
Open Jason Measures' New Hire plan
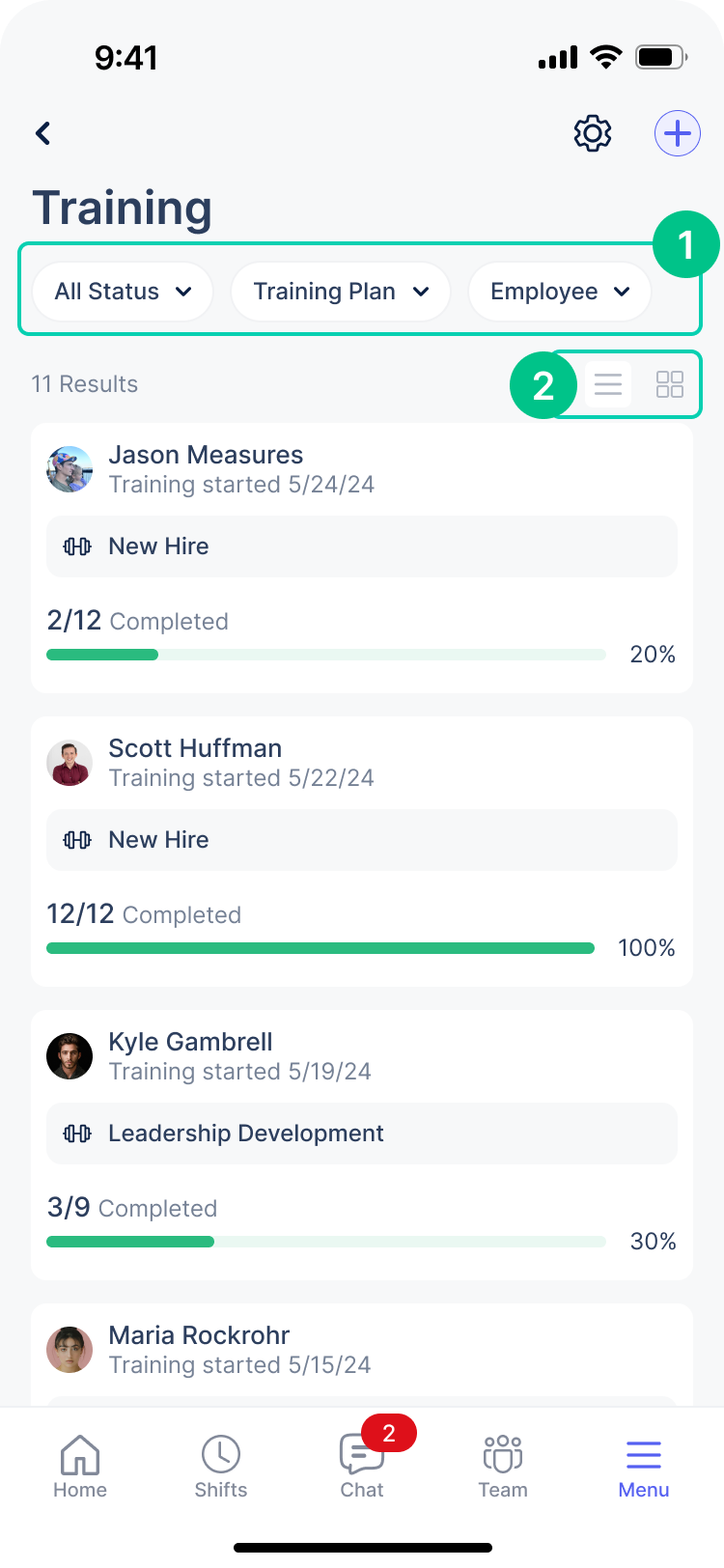click(x=362, y=546)
